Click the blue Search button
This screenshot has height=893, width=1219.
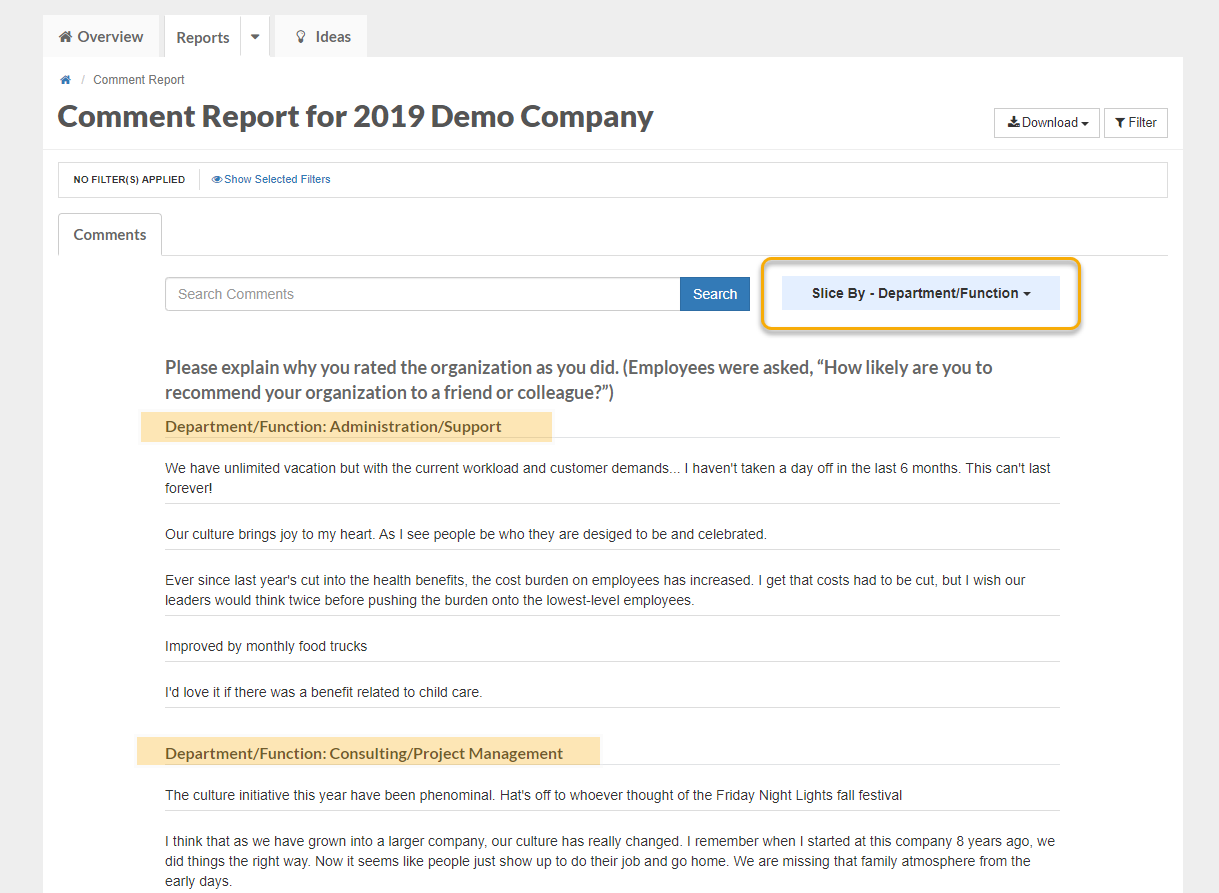pyautogui.click(x=715, y=294)
